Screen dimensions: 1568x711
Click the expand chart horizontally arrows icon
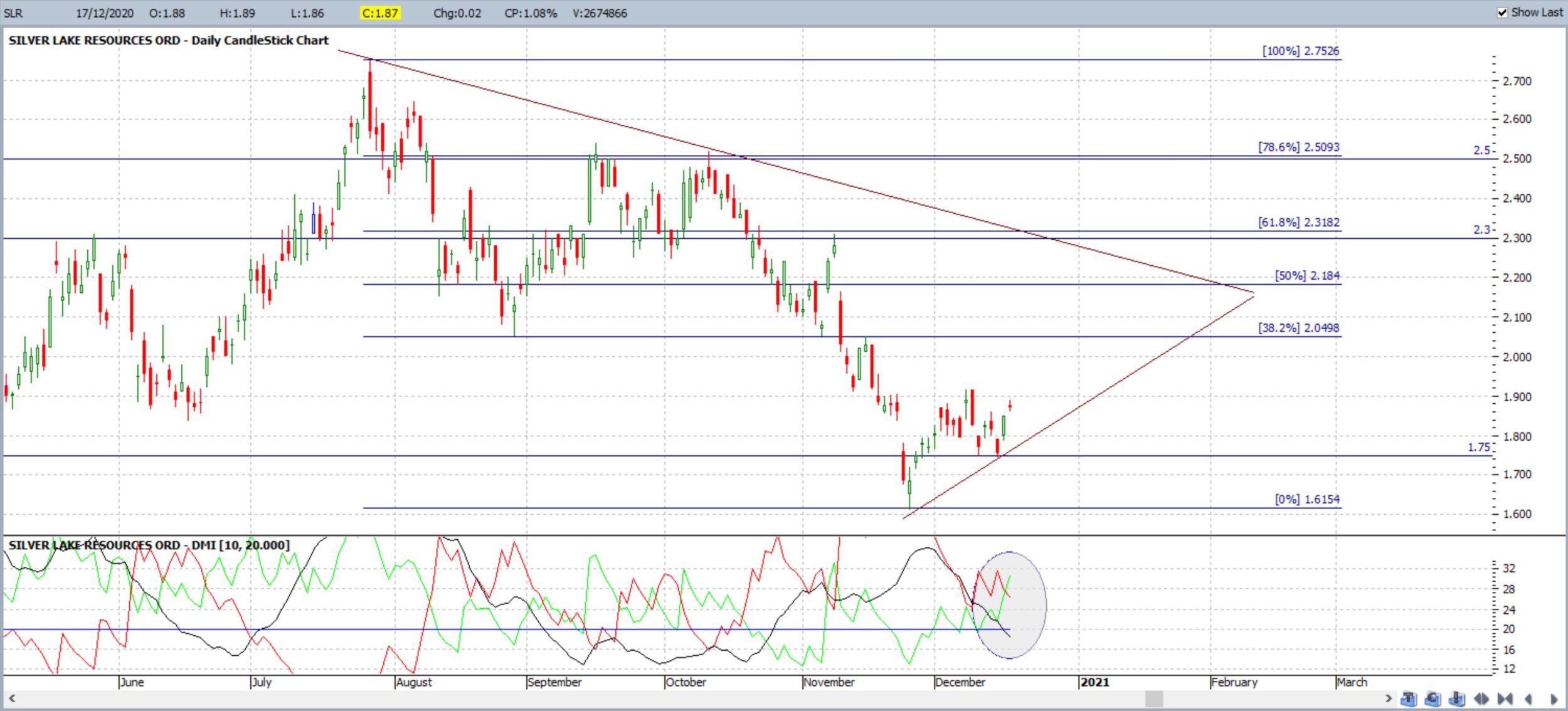pyautogui.click(x=1481, y=698)
